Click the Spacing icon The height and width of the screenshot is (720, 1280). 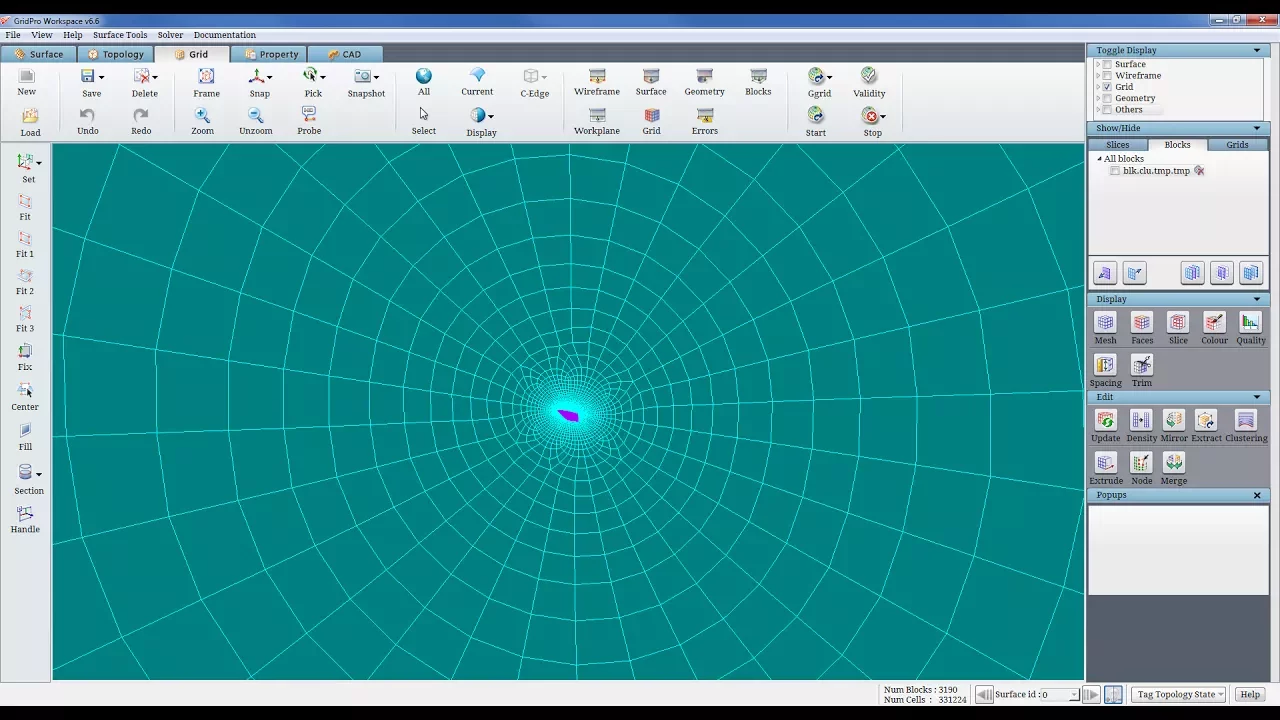(x=1105, y=365)
